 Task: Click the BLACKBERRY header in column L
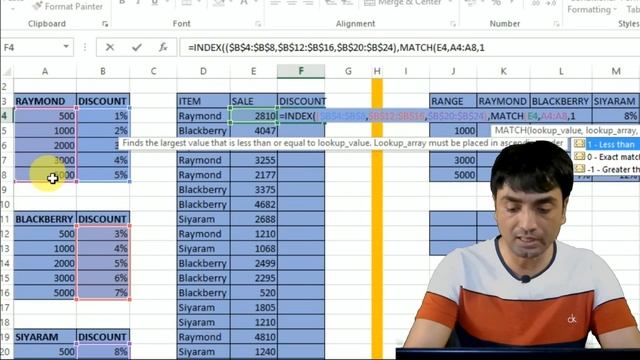click(561, 101)
